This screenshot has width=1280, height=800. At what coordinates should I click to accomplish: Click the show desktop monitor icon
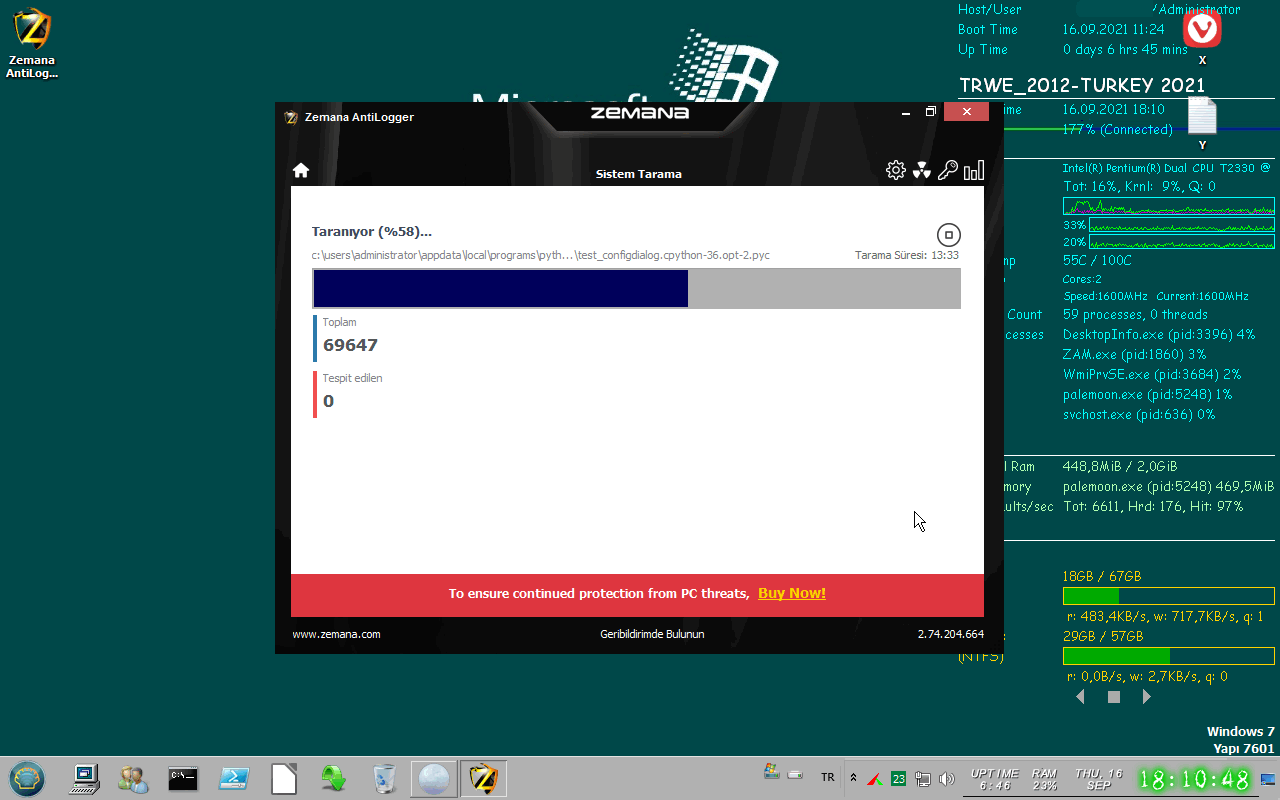pyautogui.click(x=1268, y=778)
